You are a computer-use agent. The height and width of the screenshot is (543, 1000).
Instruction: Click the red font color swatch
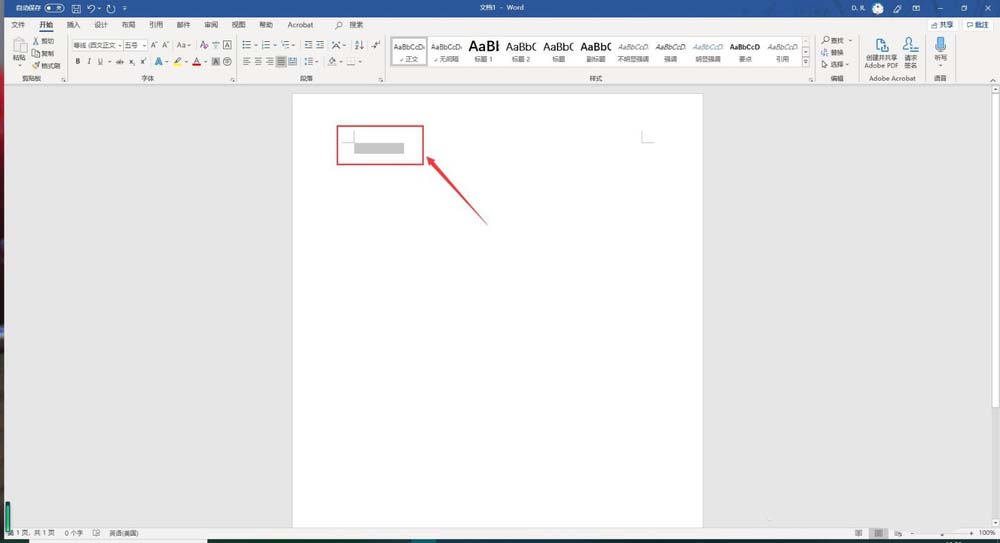[196, 62]
